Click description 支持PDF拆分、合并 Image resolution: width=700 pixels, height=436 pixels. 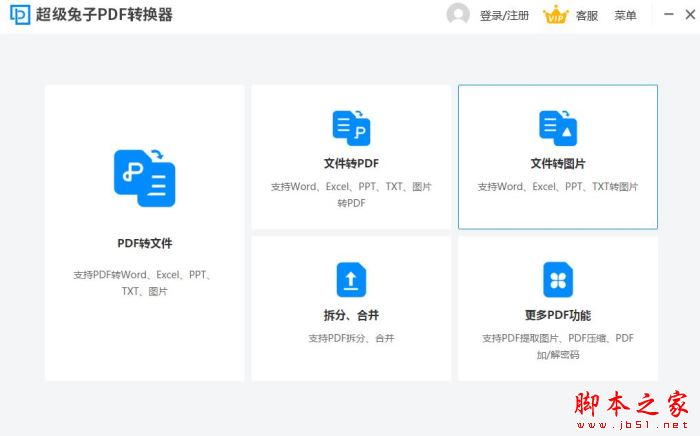351,338
